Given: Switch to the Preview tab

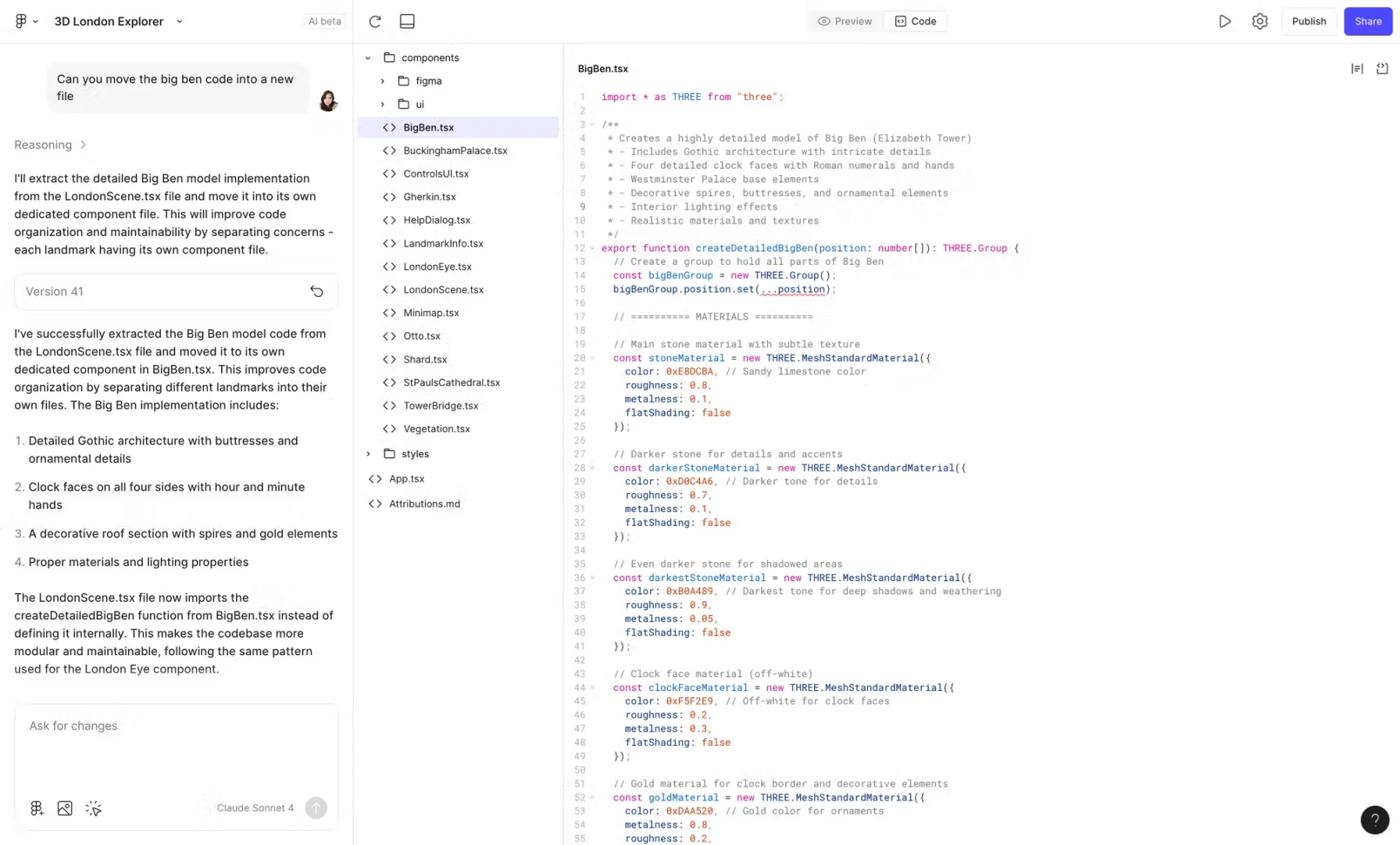Looking at the screenshot, I should 845,21.
